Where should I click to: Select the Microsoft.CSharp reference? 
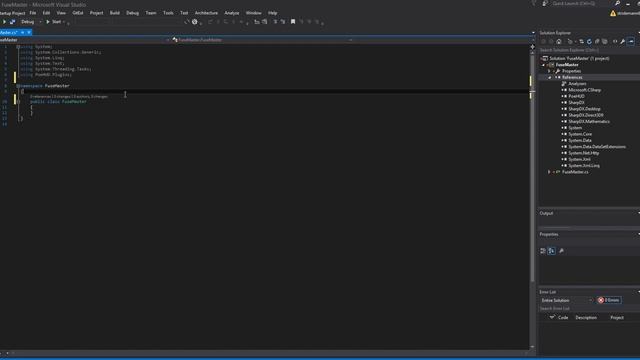click(x=584, y=90)
